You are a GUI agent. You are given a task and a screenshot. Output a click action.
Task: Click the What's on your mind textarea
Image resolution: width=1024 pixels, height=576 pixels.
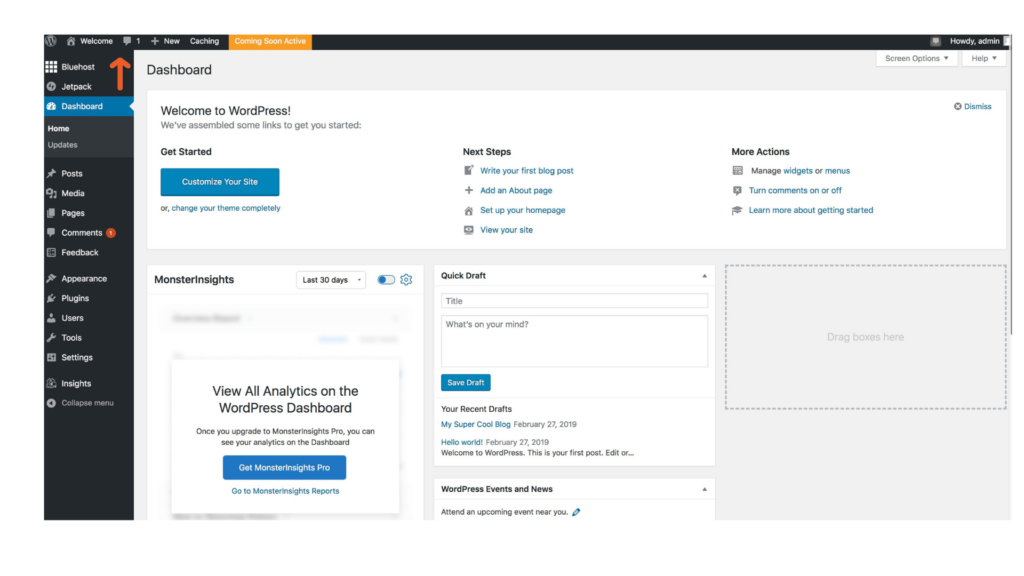click(x=574, y=341)
